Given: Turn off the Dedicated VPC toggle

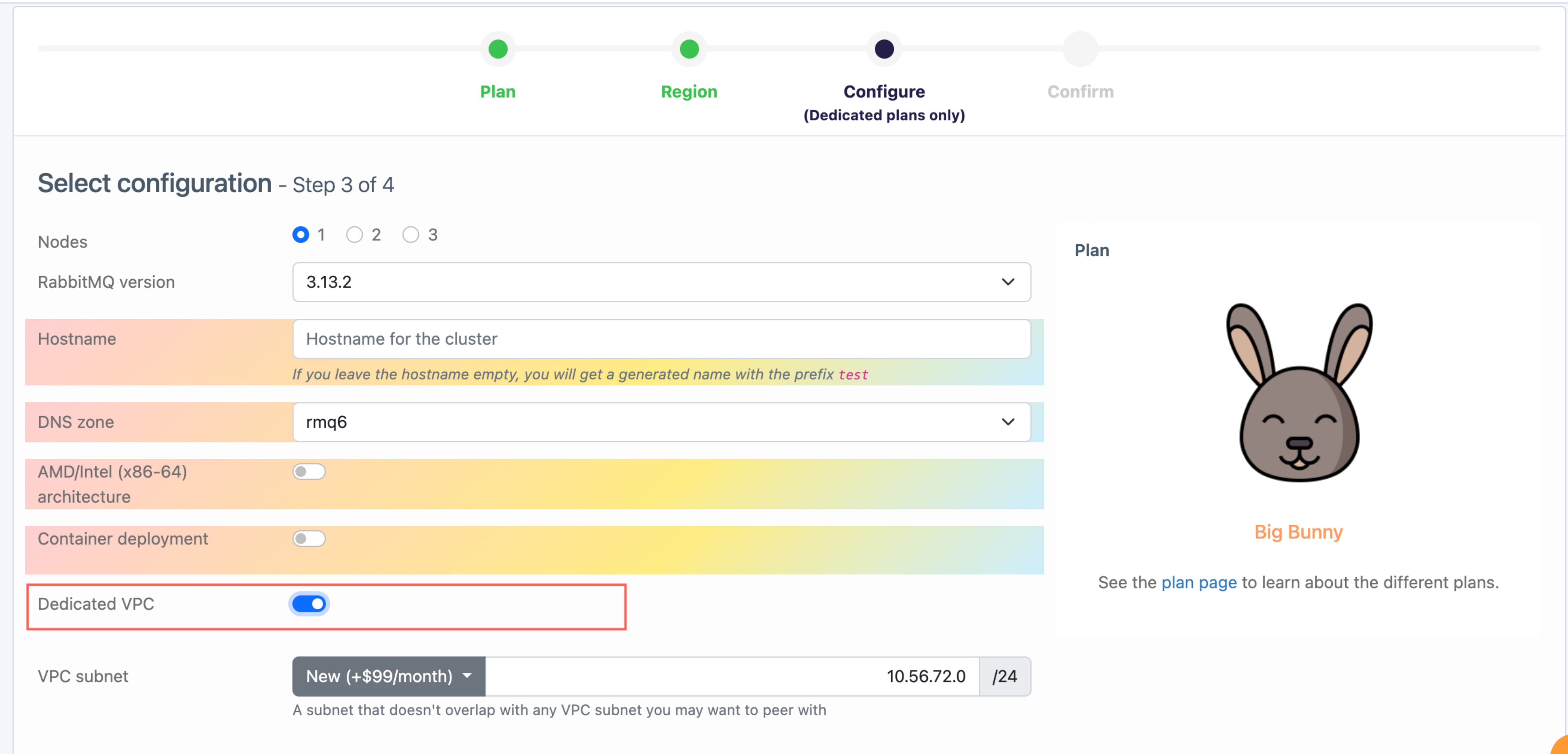Looking at the screenshot, I should tap(309, 603).
